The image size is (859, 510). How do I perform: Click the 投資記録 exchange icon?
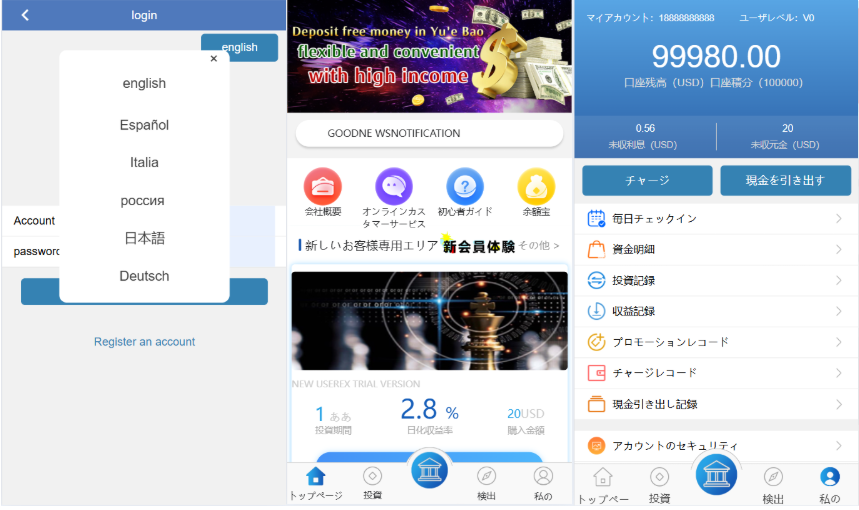[x=596, y=280]
